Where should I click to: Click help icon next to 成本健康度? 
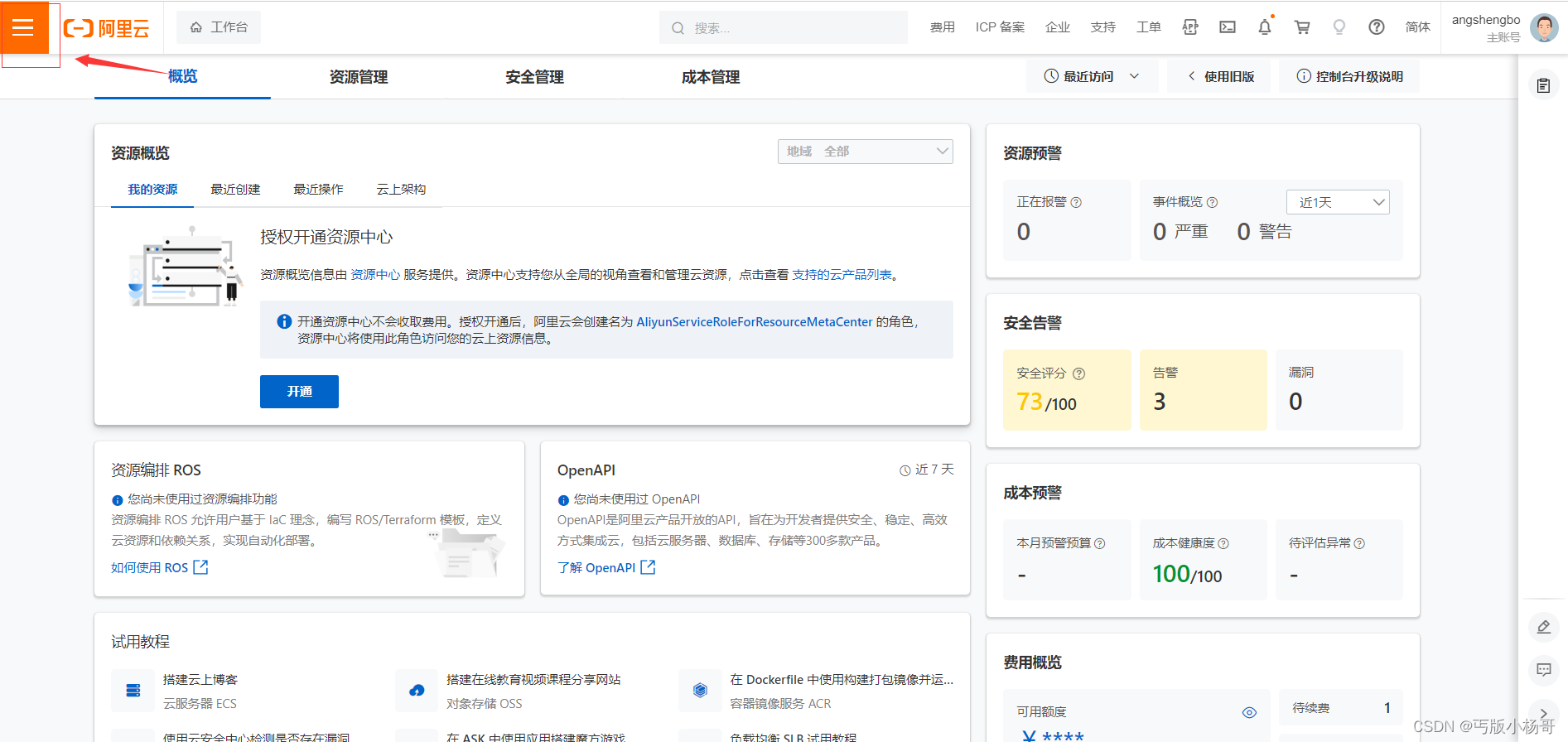coord(1223,543)
